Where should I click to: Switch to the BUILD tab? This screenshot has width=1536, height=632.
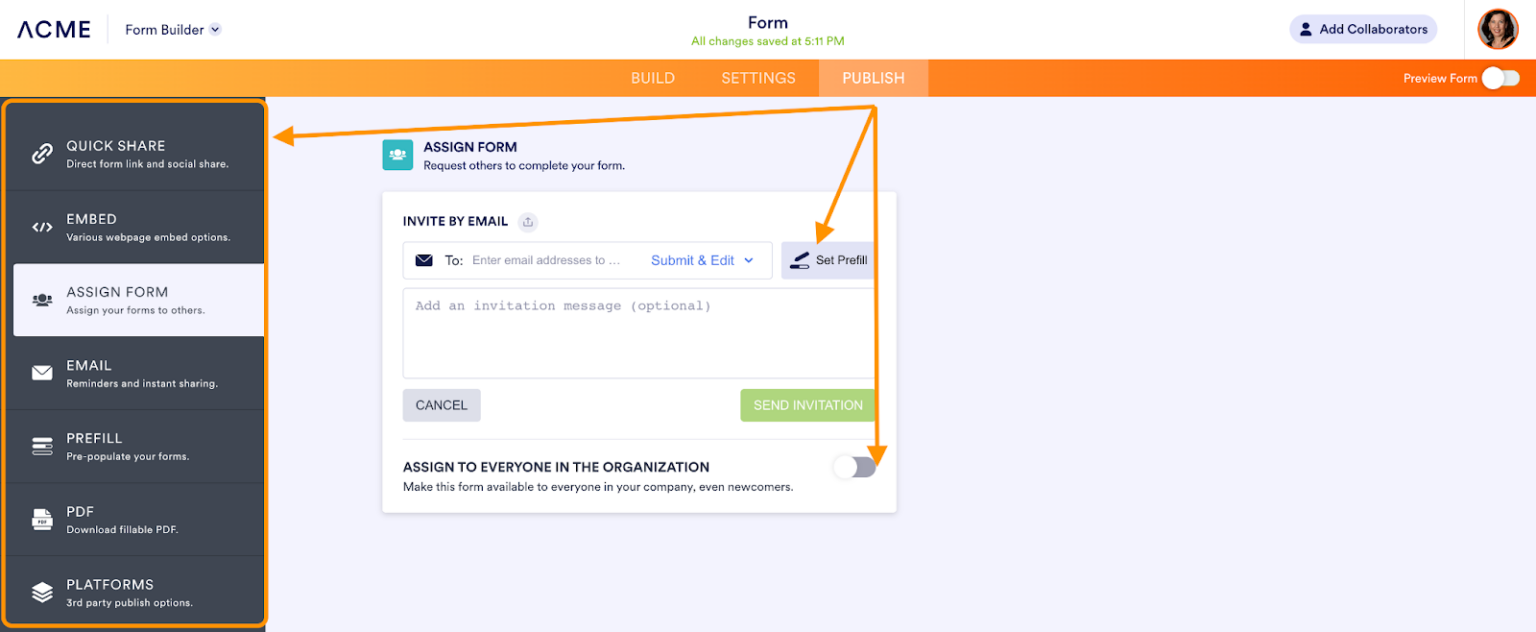(x=652, y=77)
